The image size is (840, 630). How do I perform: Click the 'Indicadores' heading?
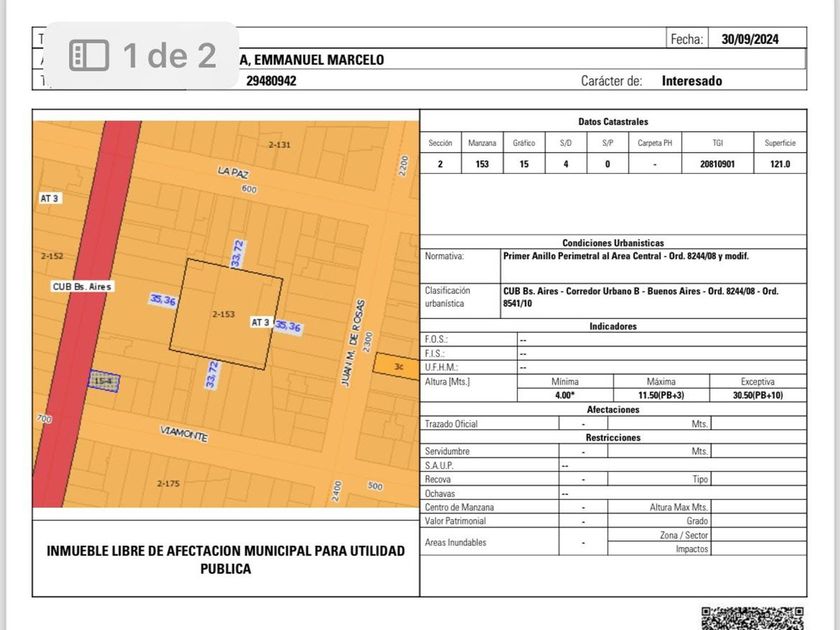click(613, 326)
